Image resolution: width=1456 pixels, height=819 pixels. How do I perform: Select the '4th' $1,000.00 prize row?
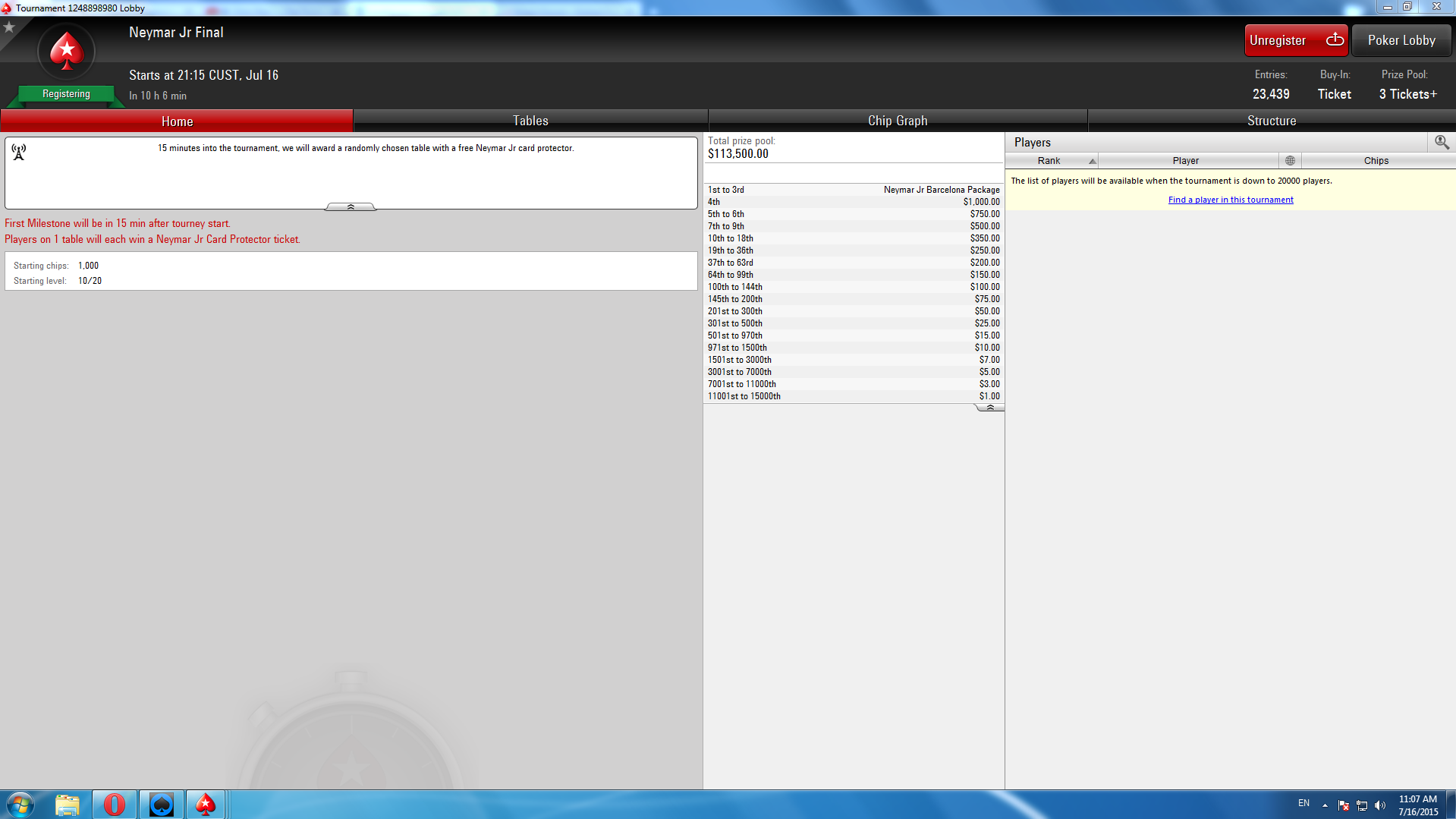pos(854,202)
